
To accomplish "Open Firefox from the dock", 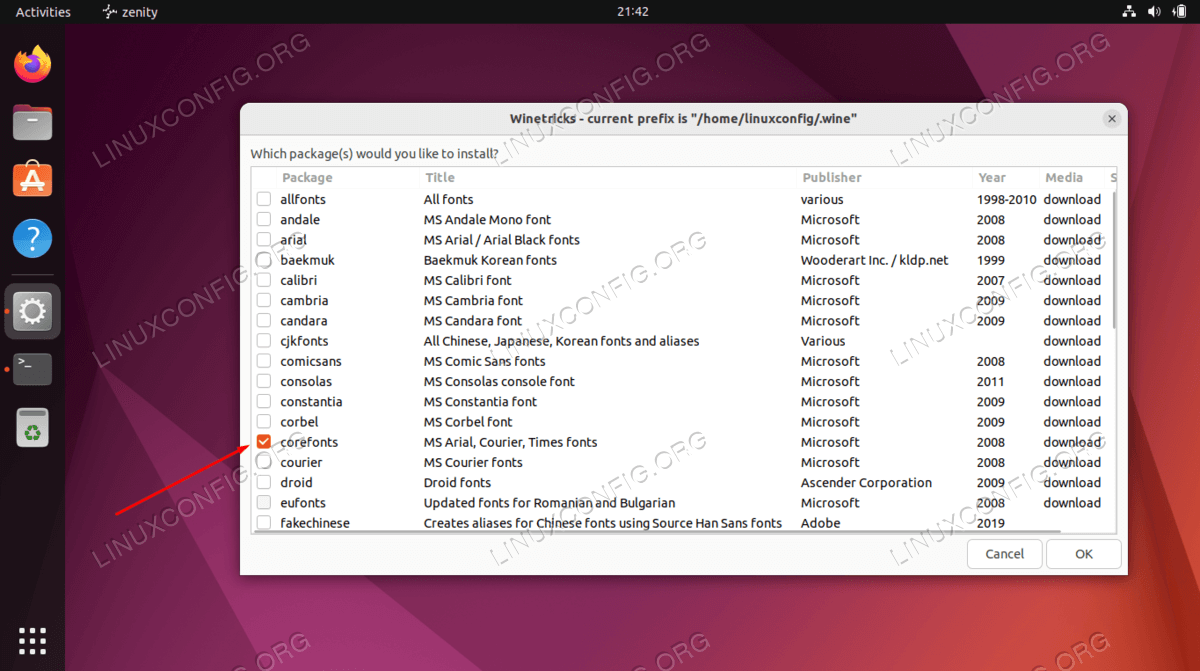I will 33,65.
